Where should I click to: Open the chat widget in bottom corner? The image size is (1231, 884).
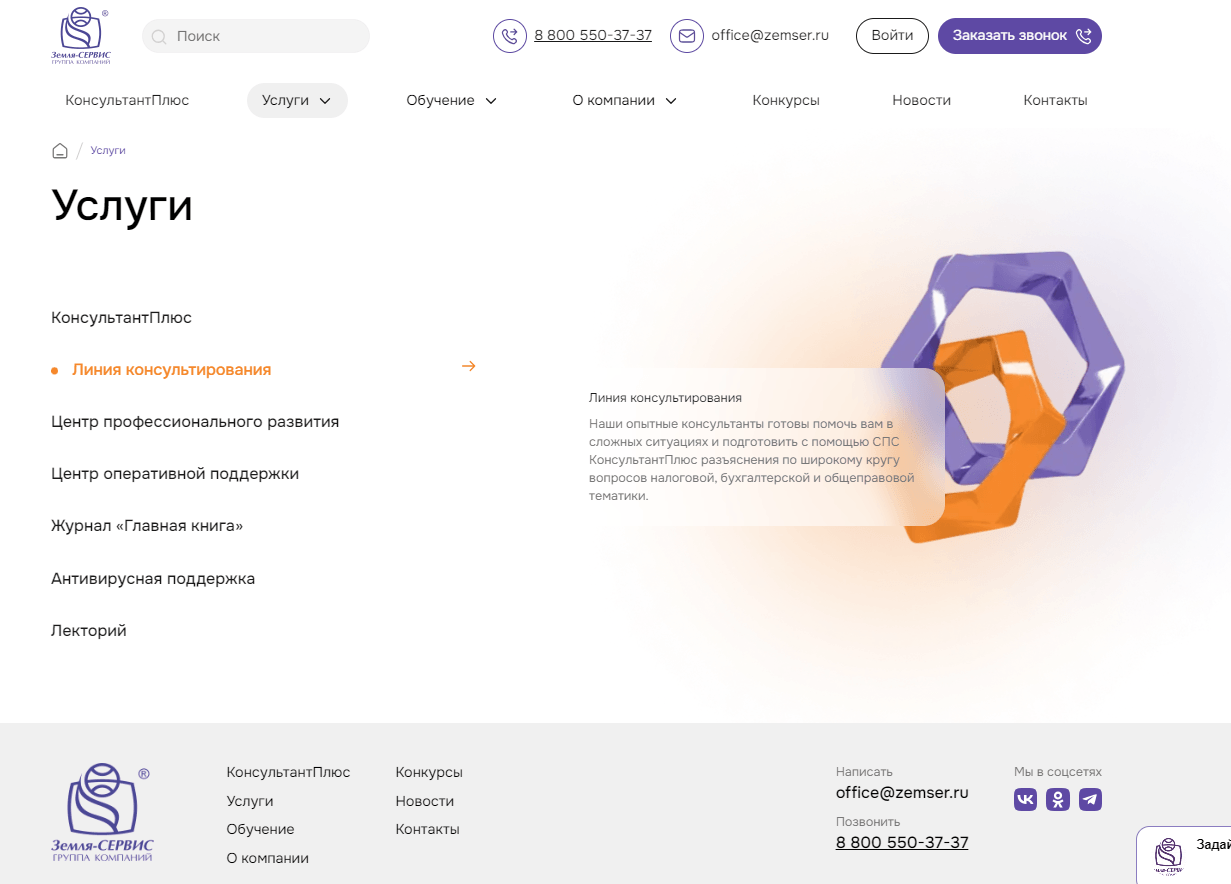coord(1185,855)
